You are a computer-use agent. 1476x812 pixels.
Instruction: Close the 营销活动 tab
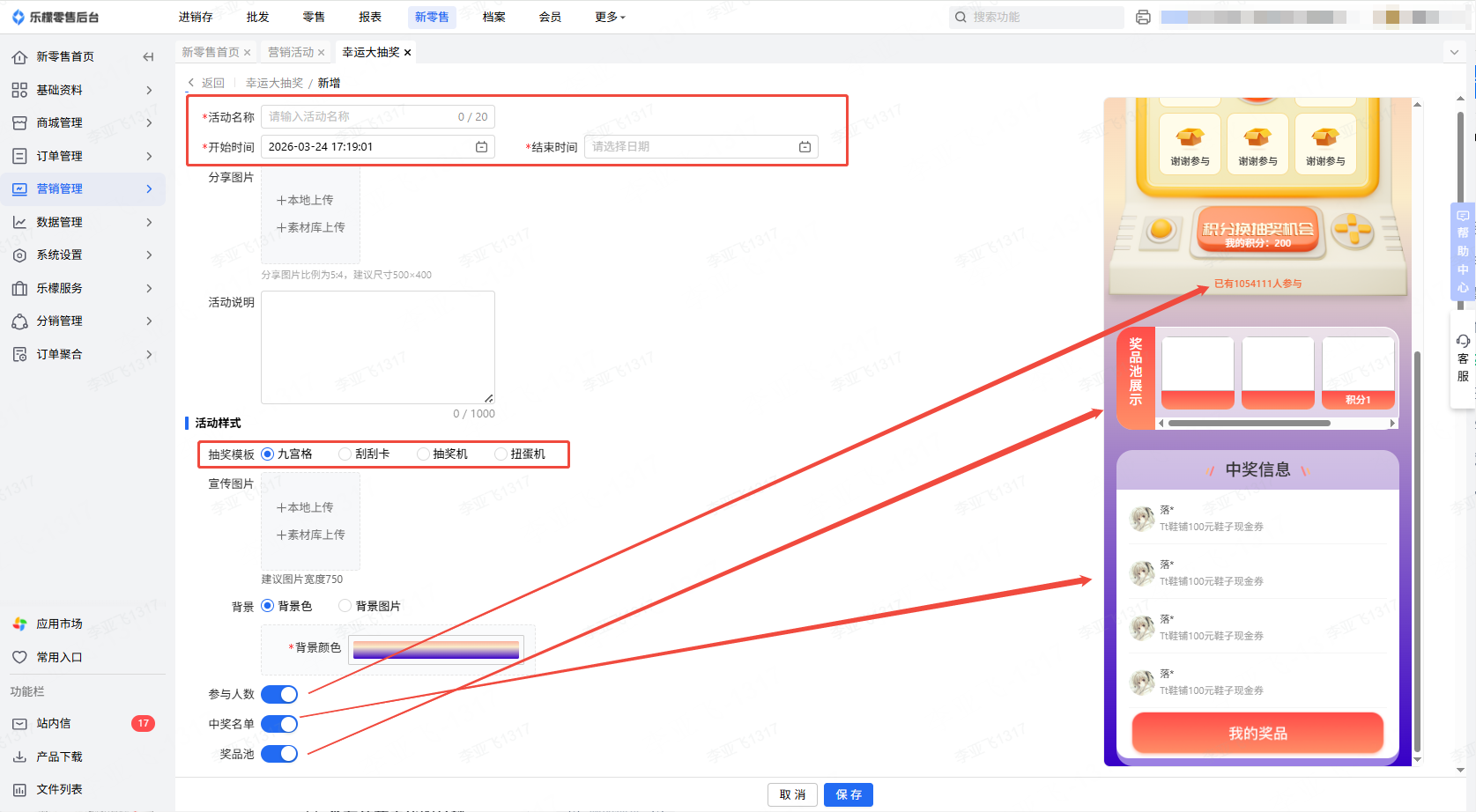322,53
